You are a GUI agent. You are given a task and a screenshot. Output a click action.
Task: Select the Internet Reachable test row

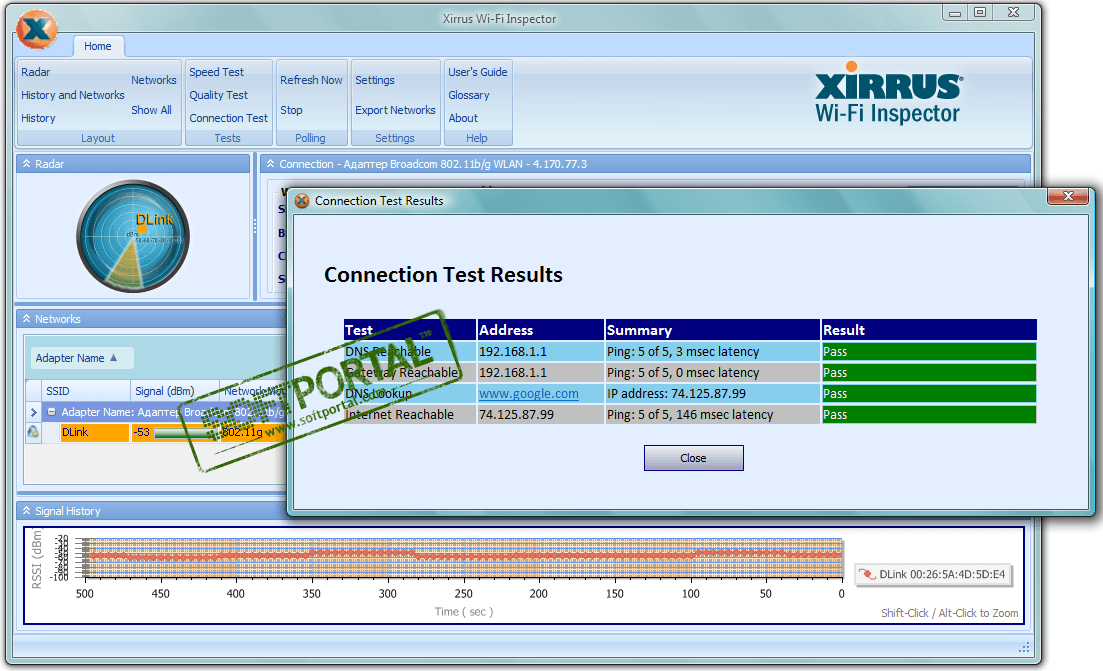tap(689, 415)
